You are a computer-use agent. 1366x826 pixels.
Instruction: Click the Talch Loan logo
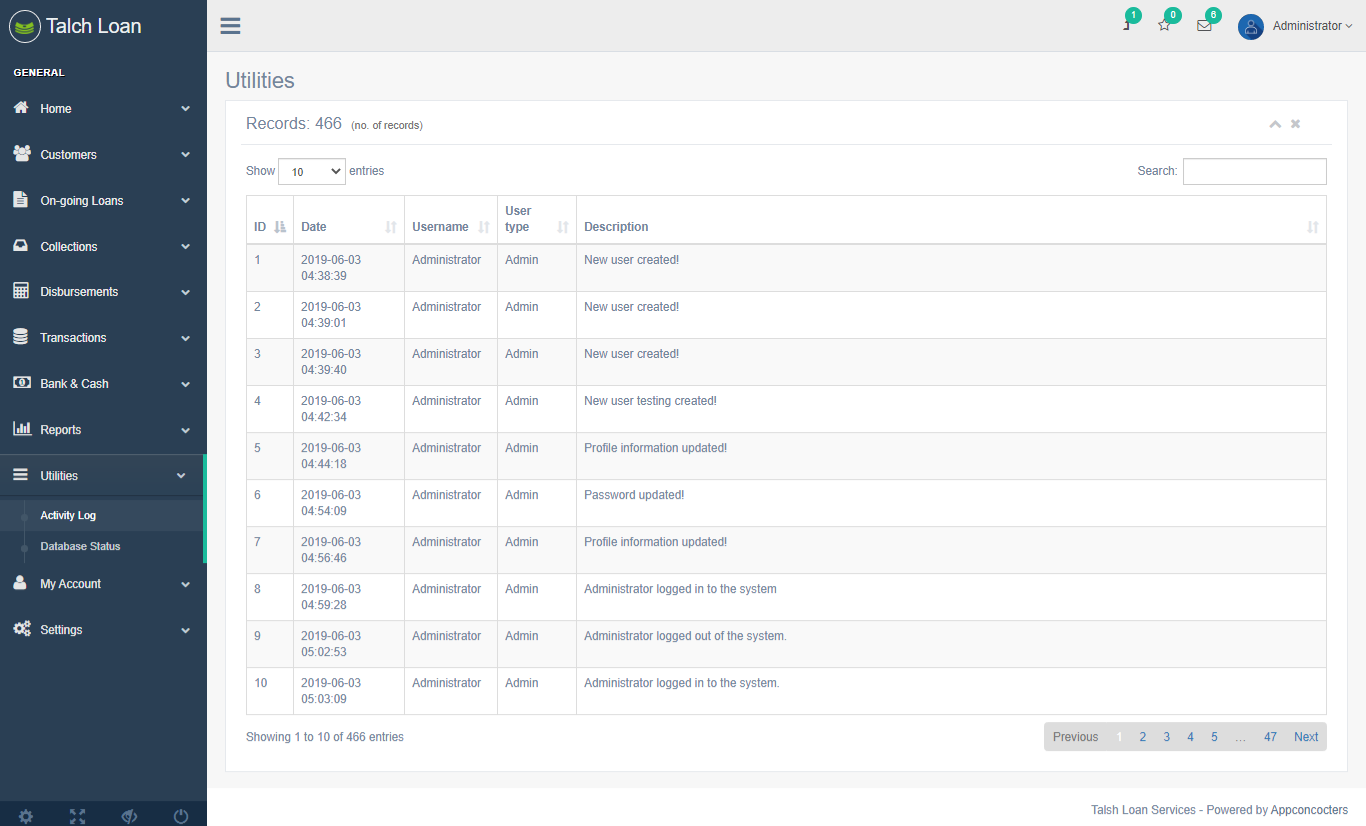coord(76,26)
